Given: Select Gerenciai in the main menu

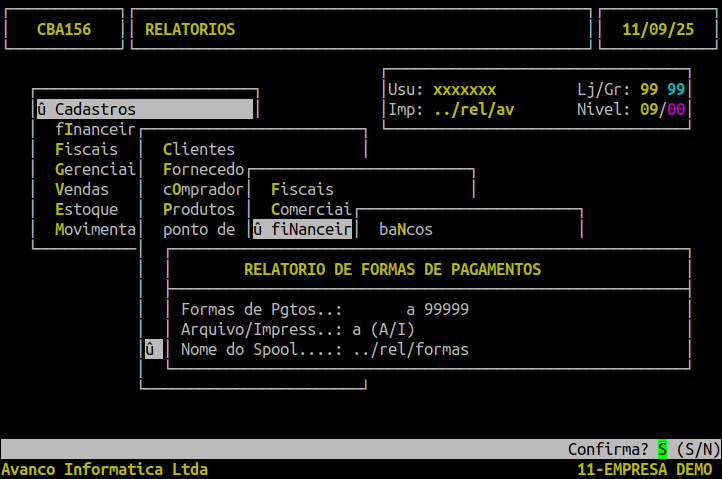Looking at the screenshot, I should tap(95, 169).
